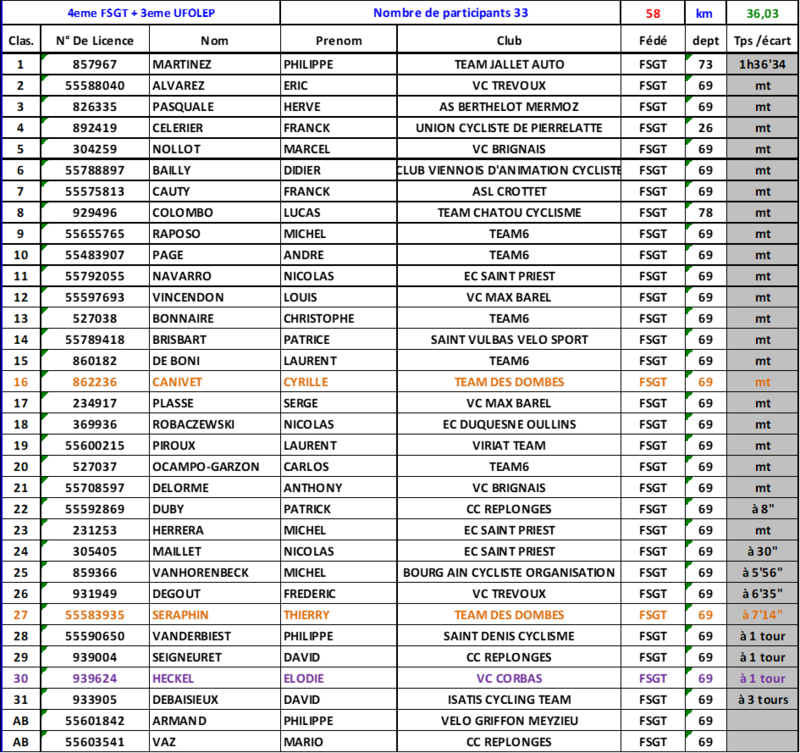Select the red '58' distance cell
This screenshot has height=753, width=800.
pos(653,13)
